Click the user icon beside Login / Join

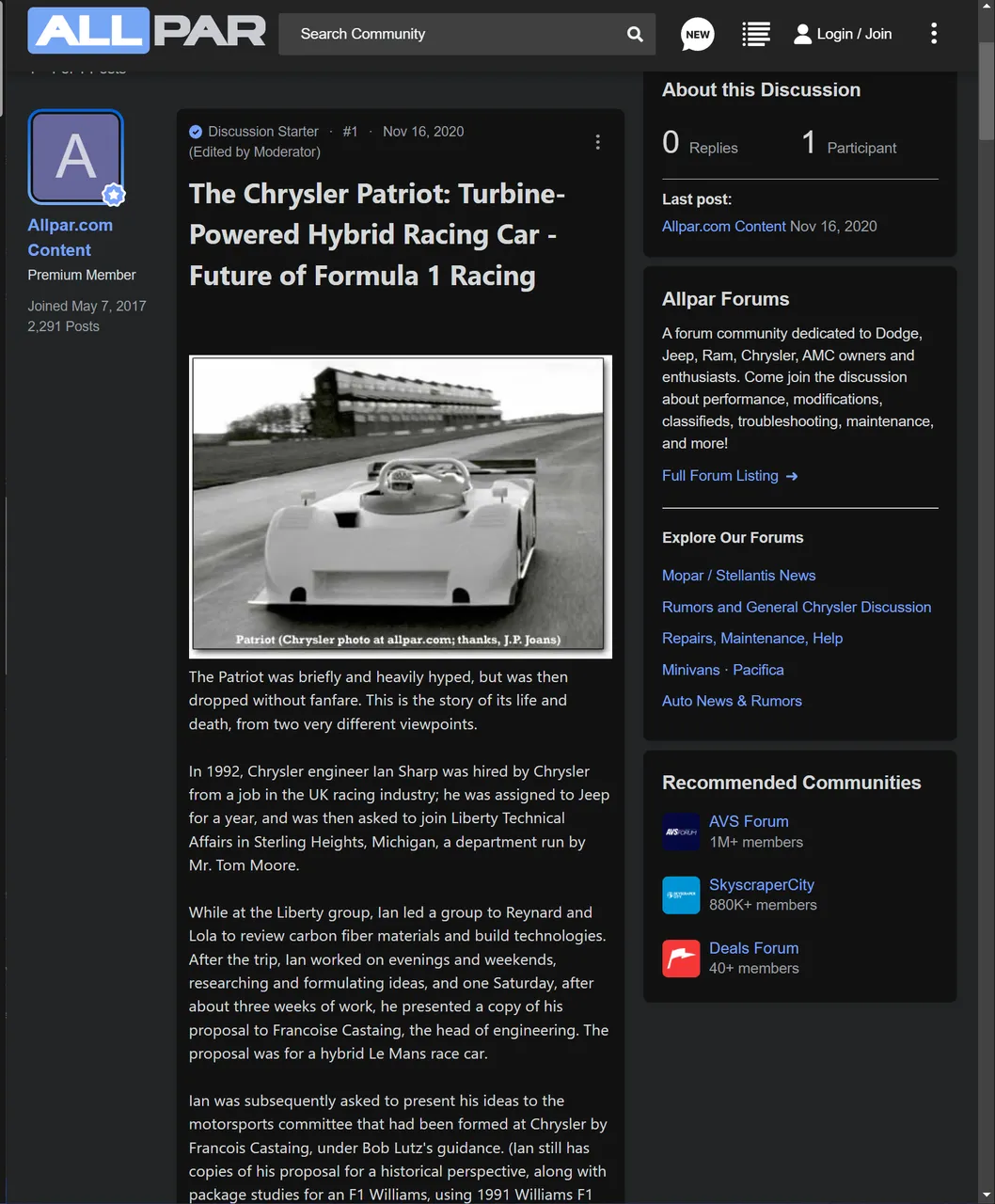[x=802, y=34]
